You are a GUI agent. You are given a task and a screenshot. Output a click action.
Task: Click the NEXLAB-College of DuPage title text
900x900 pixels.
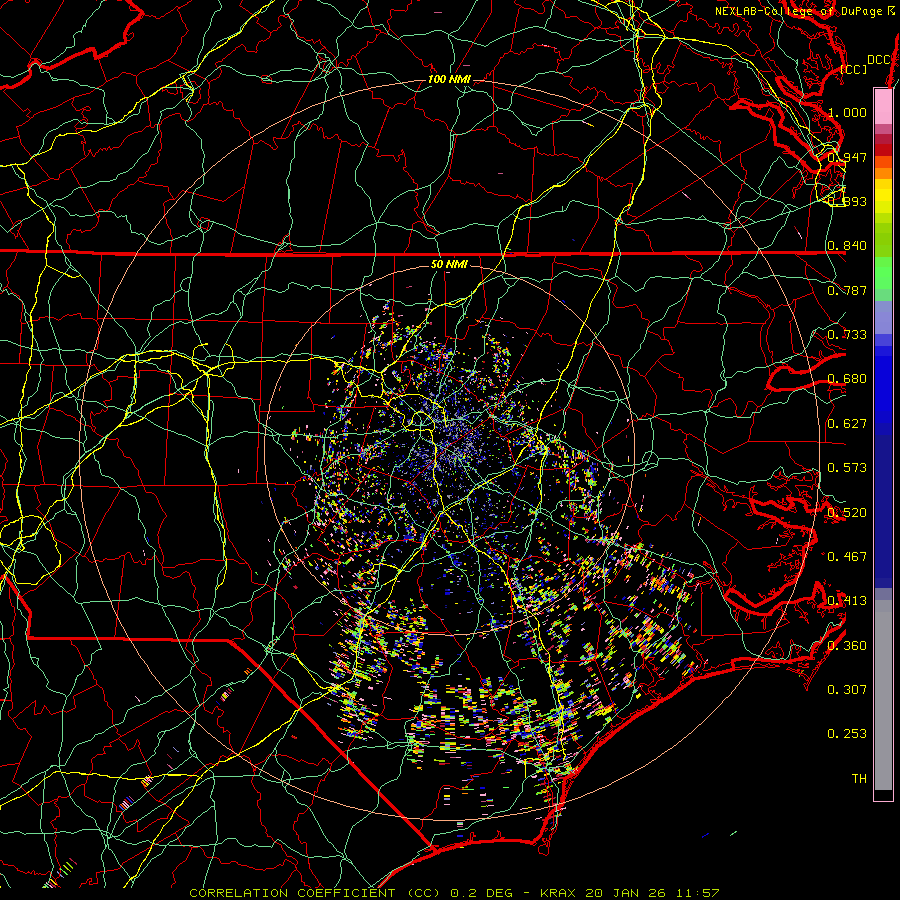pyautogui.click(x=805, y=11)
